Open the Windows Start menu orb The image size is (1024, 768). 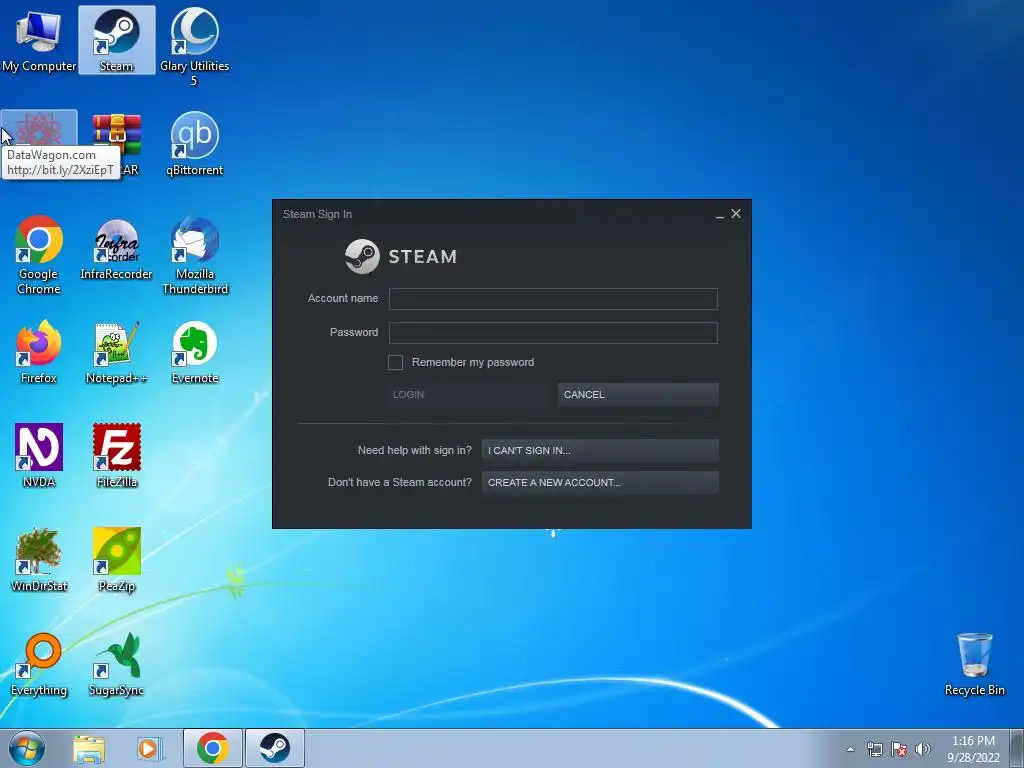(27, 748)
